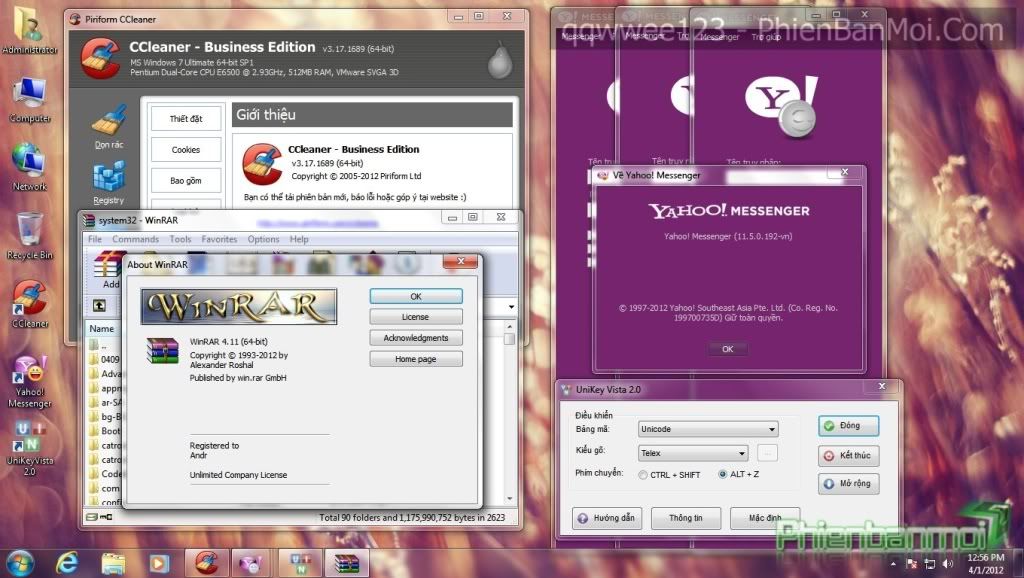Viewport: 1024px width, 578px height.
Task: Open the File menu in WinRAR
Action: pos(95,240)
